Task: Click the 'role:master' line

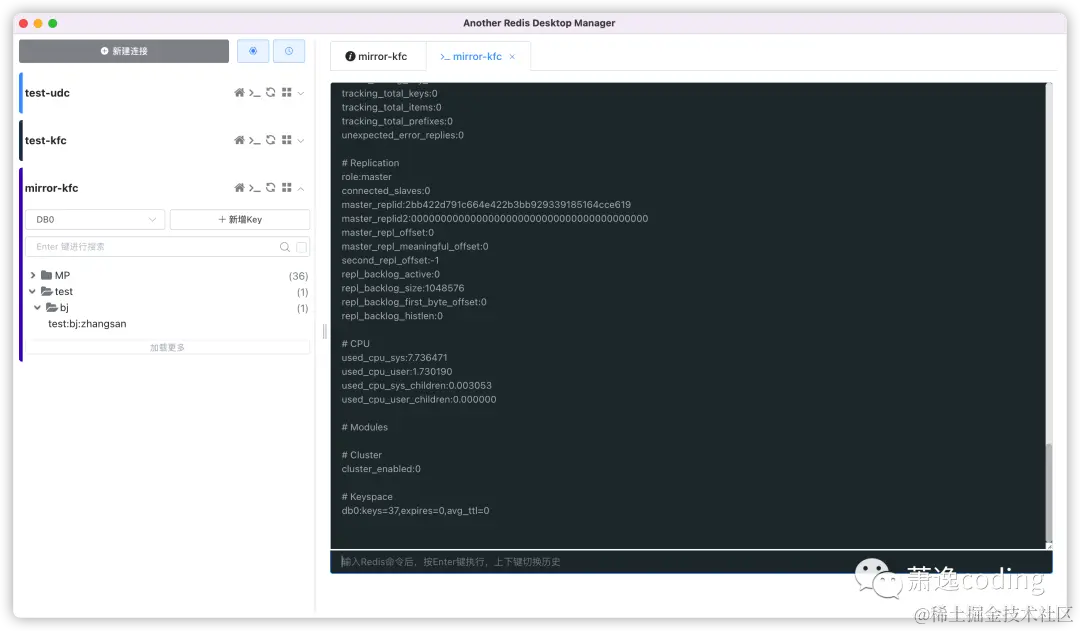Action: [366, 176]
